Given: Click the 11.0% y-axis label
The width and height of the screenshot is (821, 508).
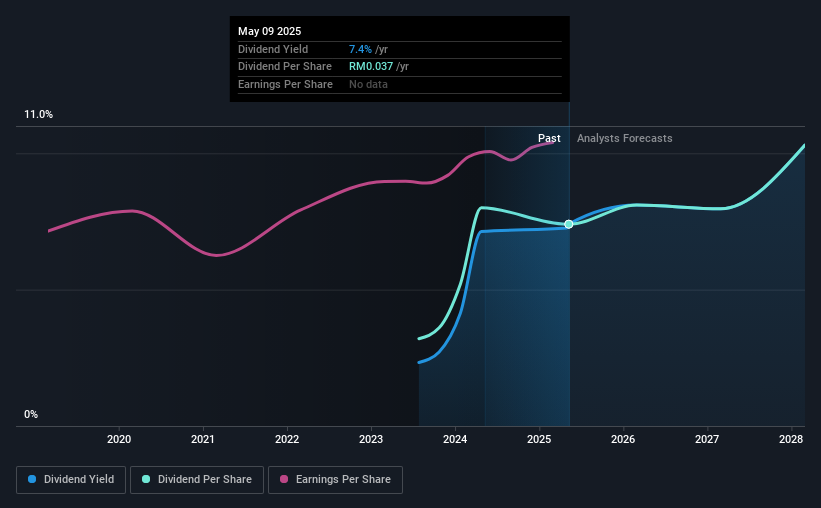Looking at the screenshot, I should point(38,115).
